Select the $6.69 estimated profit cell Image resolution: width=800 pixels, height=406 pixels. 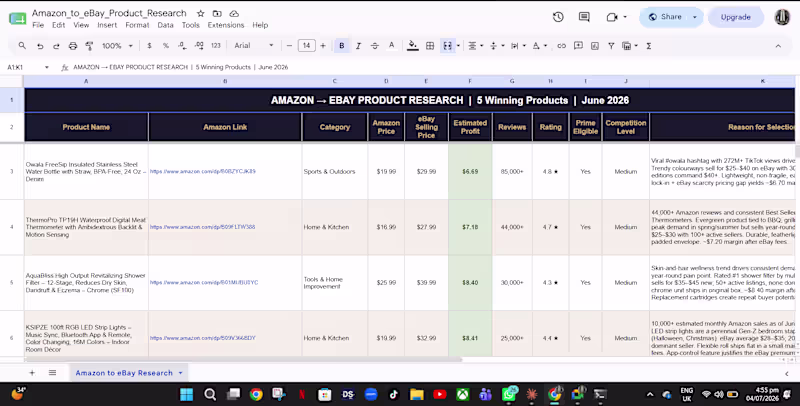[470, 172]
